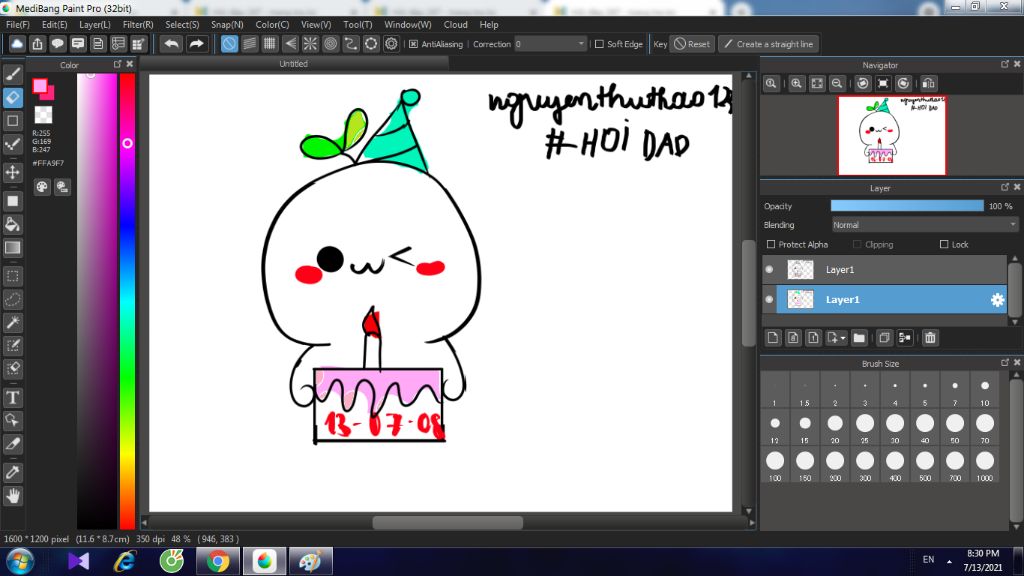This screenshot has width=1024, height=576.
Task: Toggle the AntiAliasing checkbox
Action: (413, 44)
